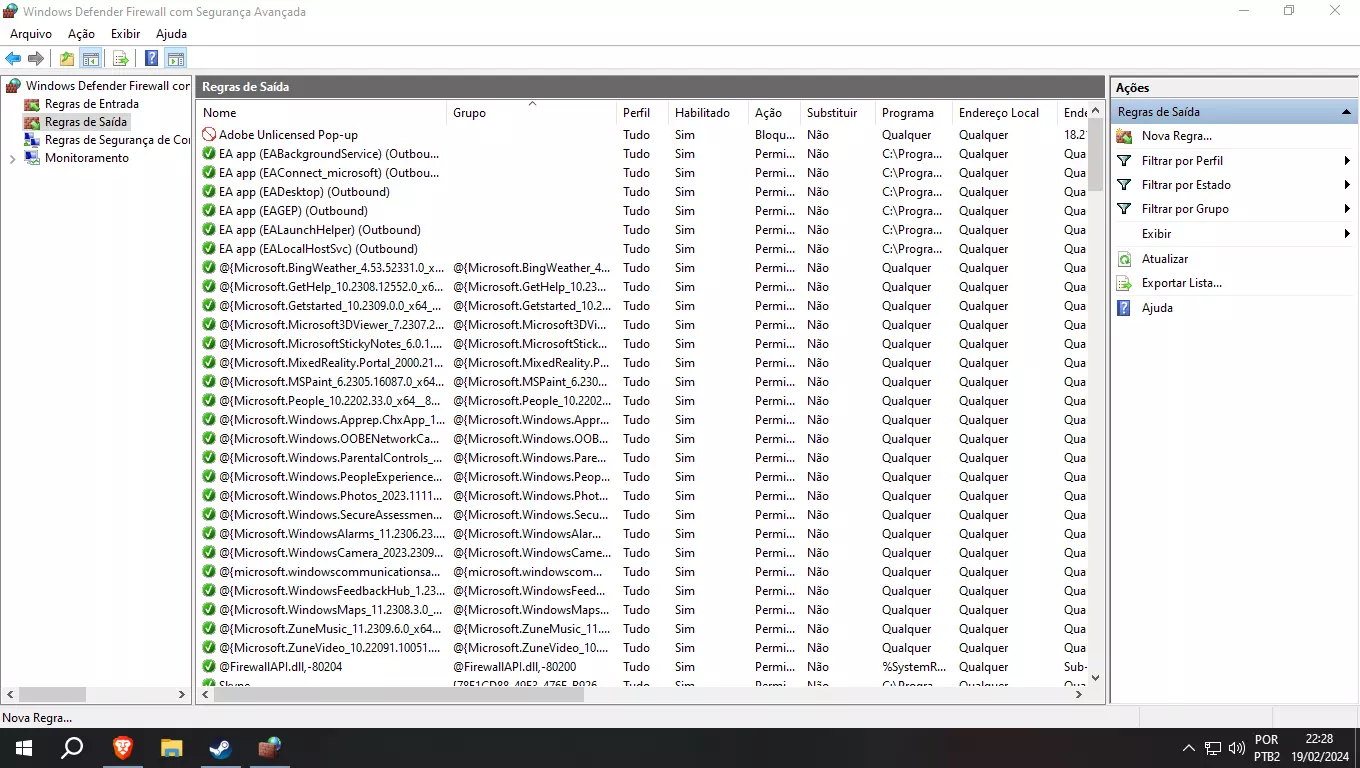Click the export list toolbar icon

point(121,59)
